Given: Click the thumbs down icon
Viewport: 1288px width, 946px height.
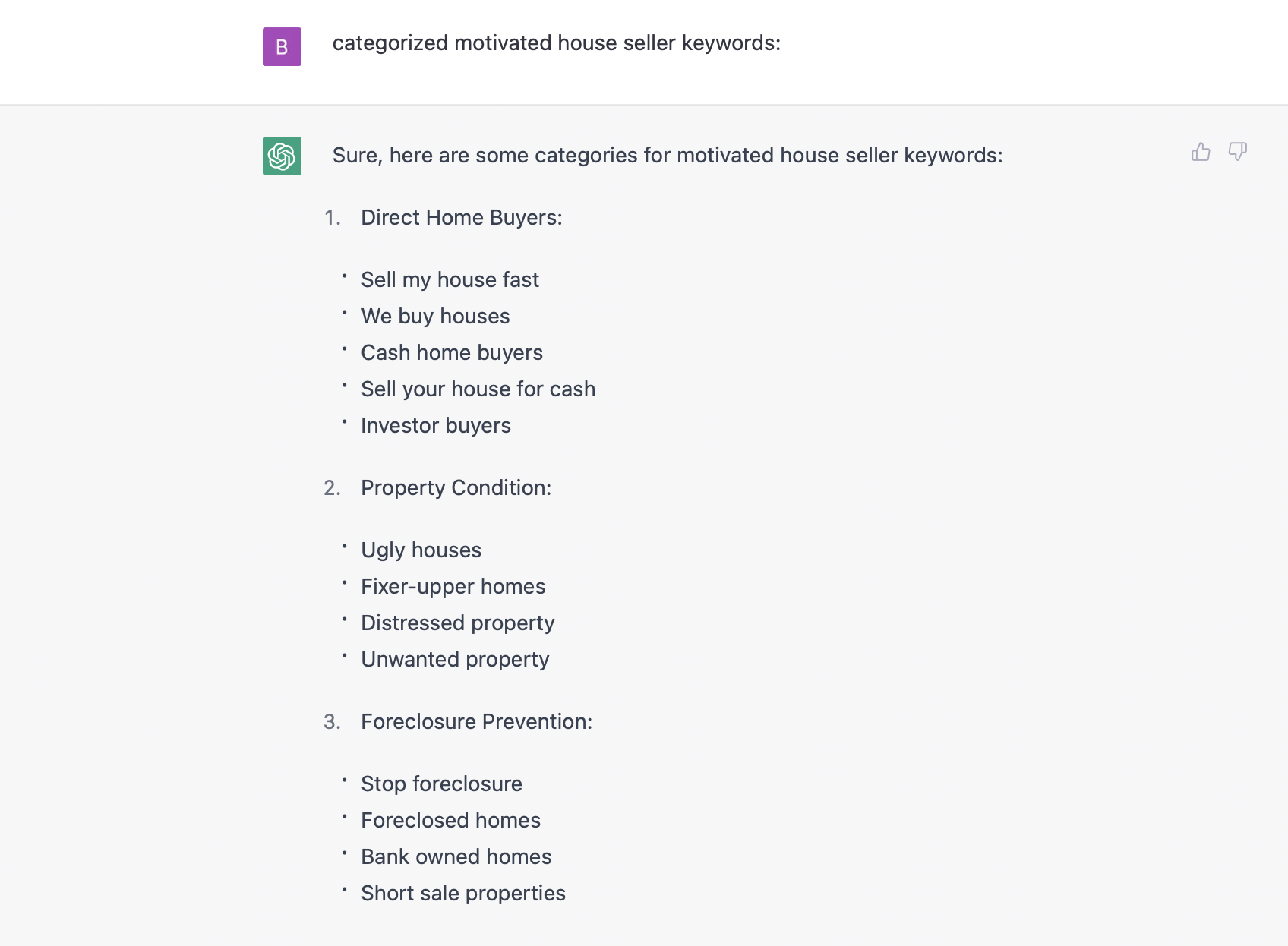Looking at the screenshot, I should pos(1238,152).
